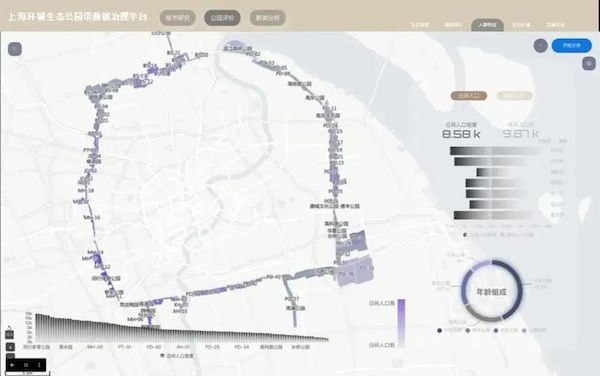Click the purple 日间人口 gradient legend bar

[401, 324]
